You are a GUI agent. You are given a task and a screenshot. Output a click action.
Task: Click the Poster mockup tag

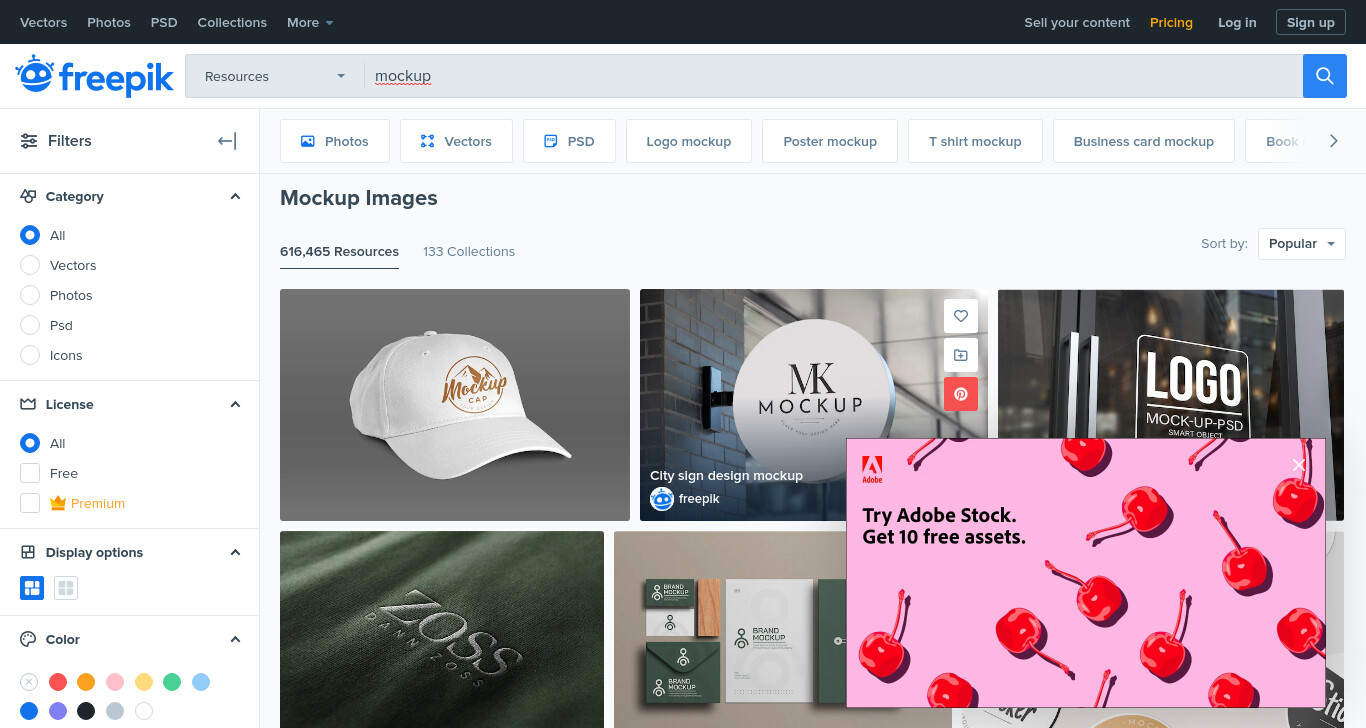point(830,141)
